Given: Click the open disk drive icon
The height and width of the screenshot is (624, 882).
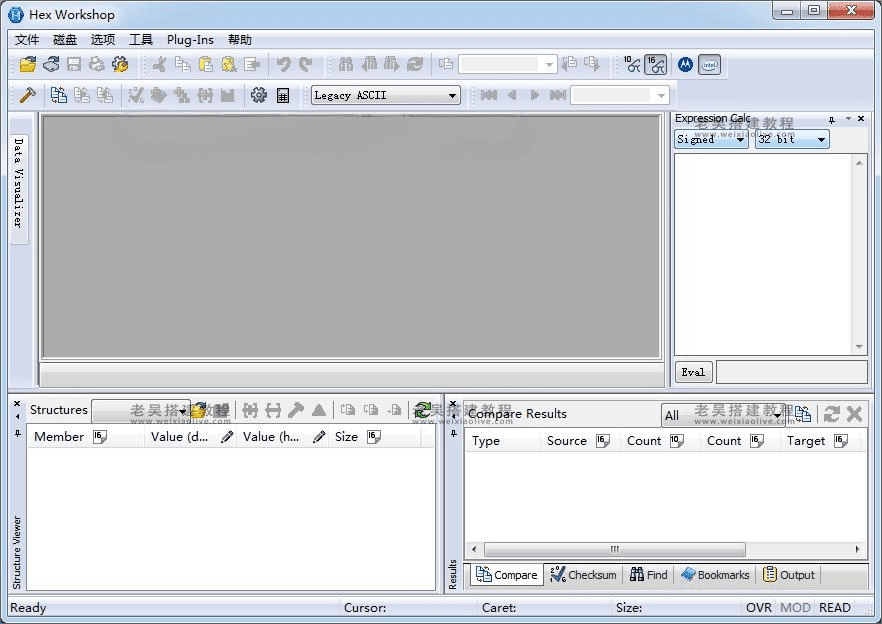Looking at the screenshot, I should click(51, 64).
